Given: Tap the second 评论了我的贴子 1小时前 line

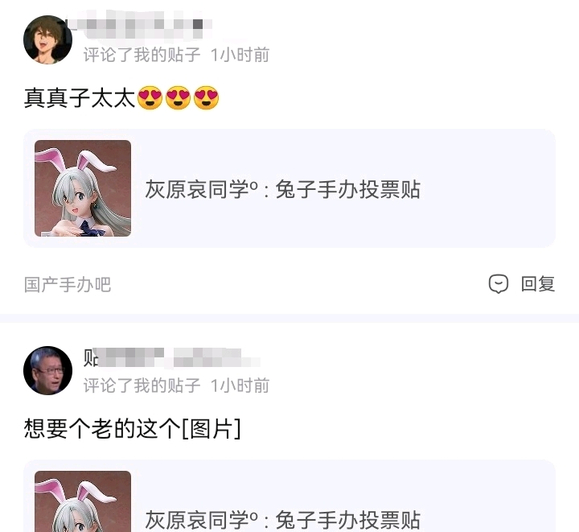Looking at the screenshot, I should 176,386.
